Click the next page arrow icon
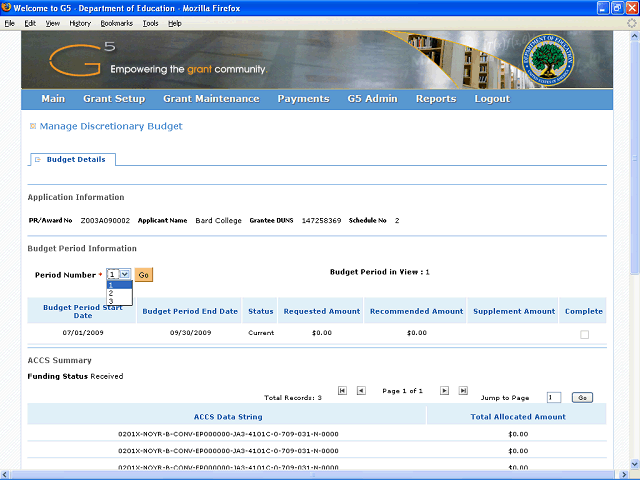 click(x=445, y=391)
